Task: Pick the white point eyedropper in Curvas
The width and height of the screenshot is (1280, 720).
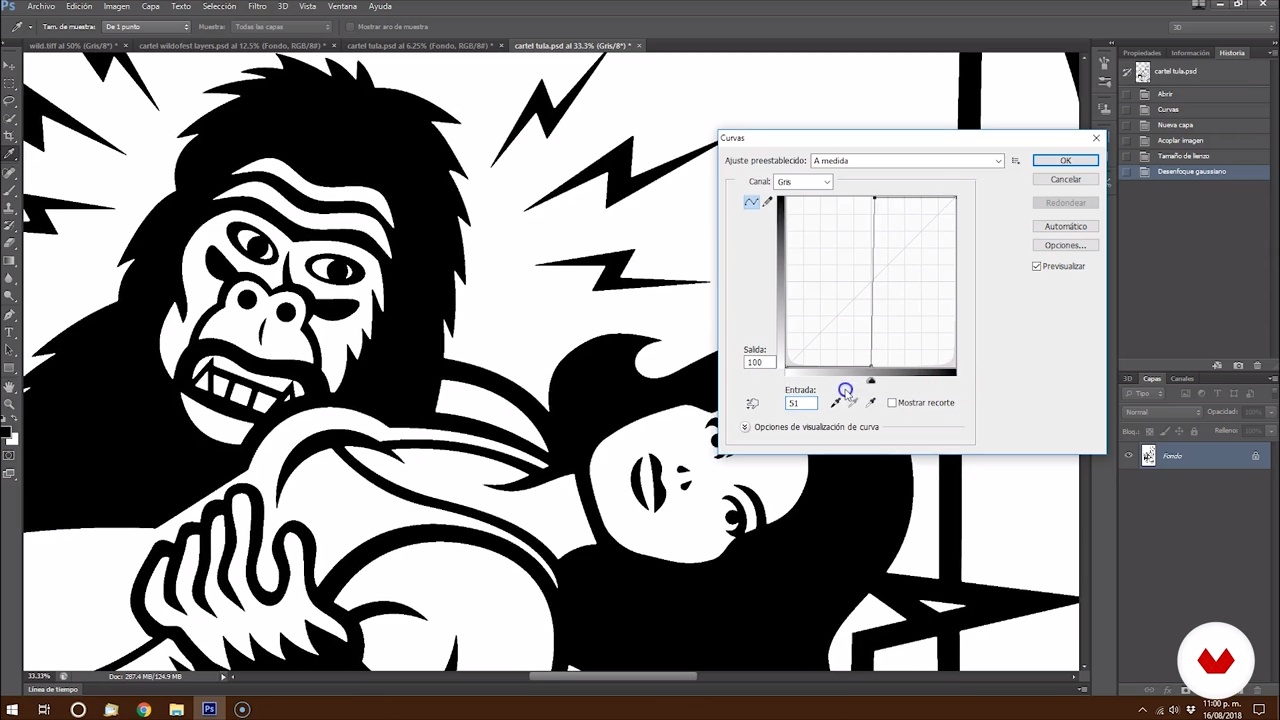Action: [x=870, y=402]
